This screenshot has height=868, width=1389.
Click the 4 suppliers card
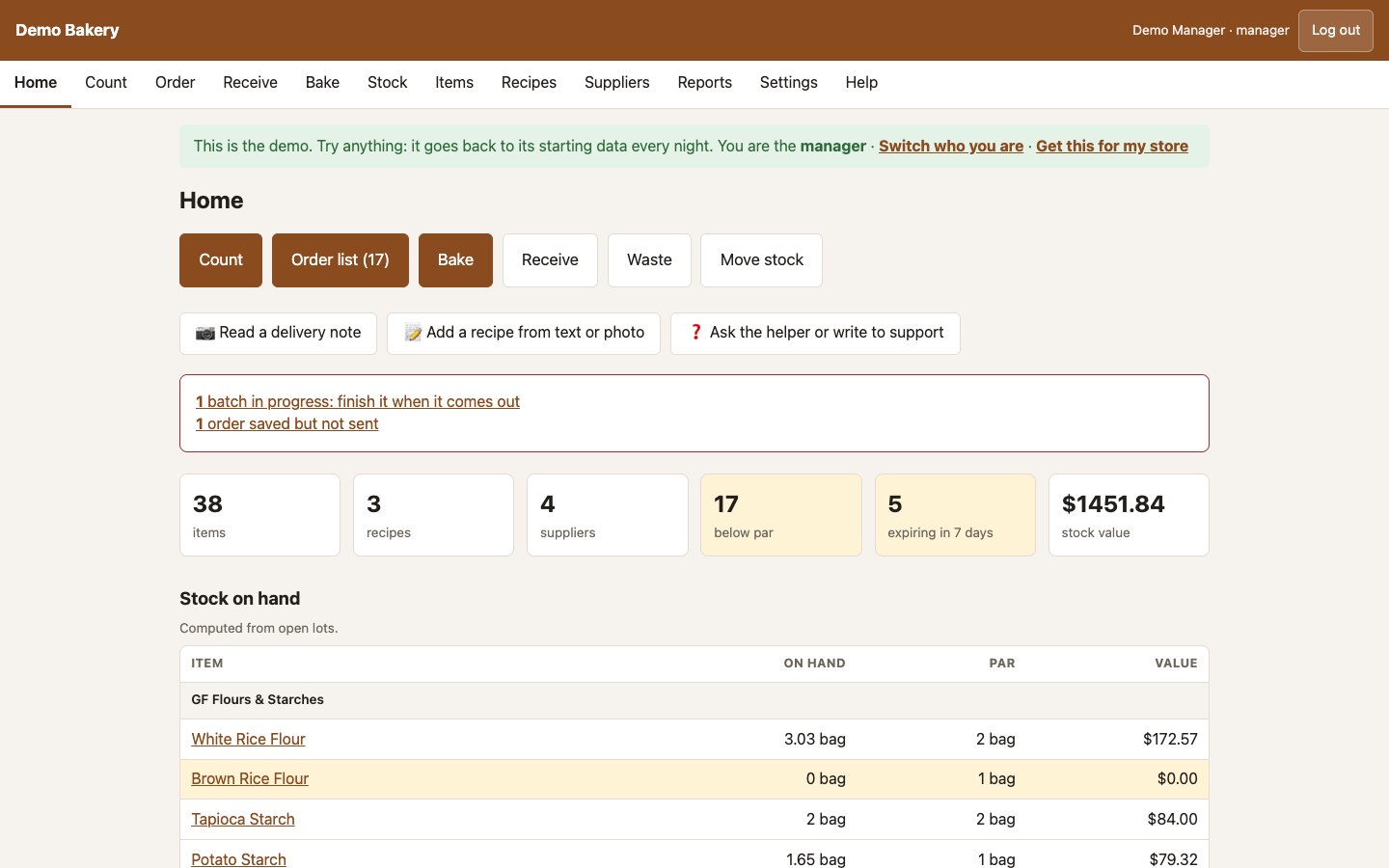pos(607,515)
